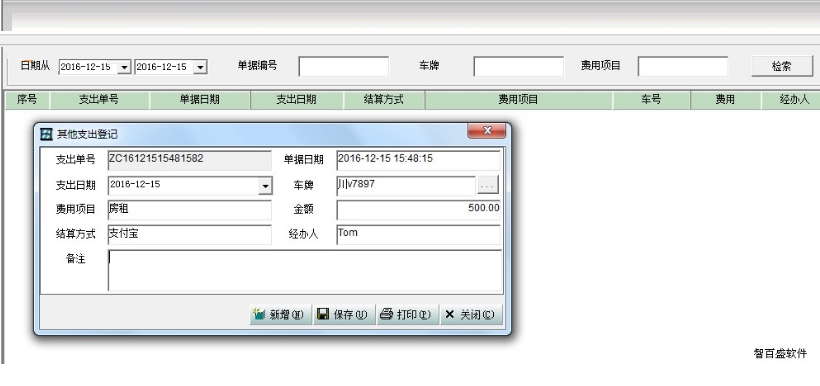
Task: Click the 支出单号 column header
Action: pos(99,100)
